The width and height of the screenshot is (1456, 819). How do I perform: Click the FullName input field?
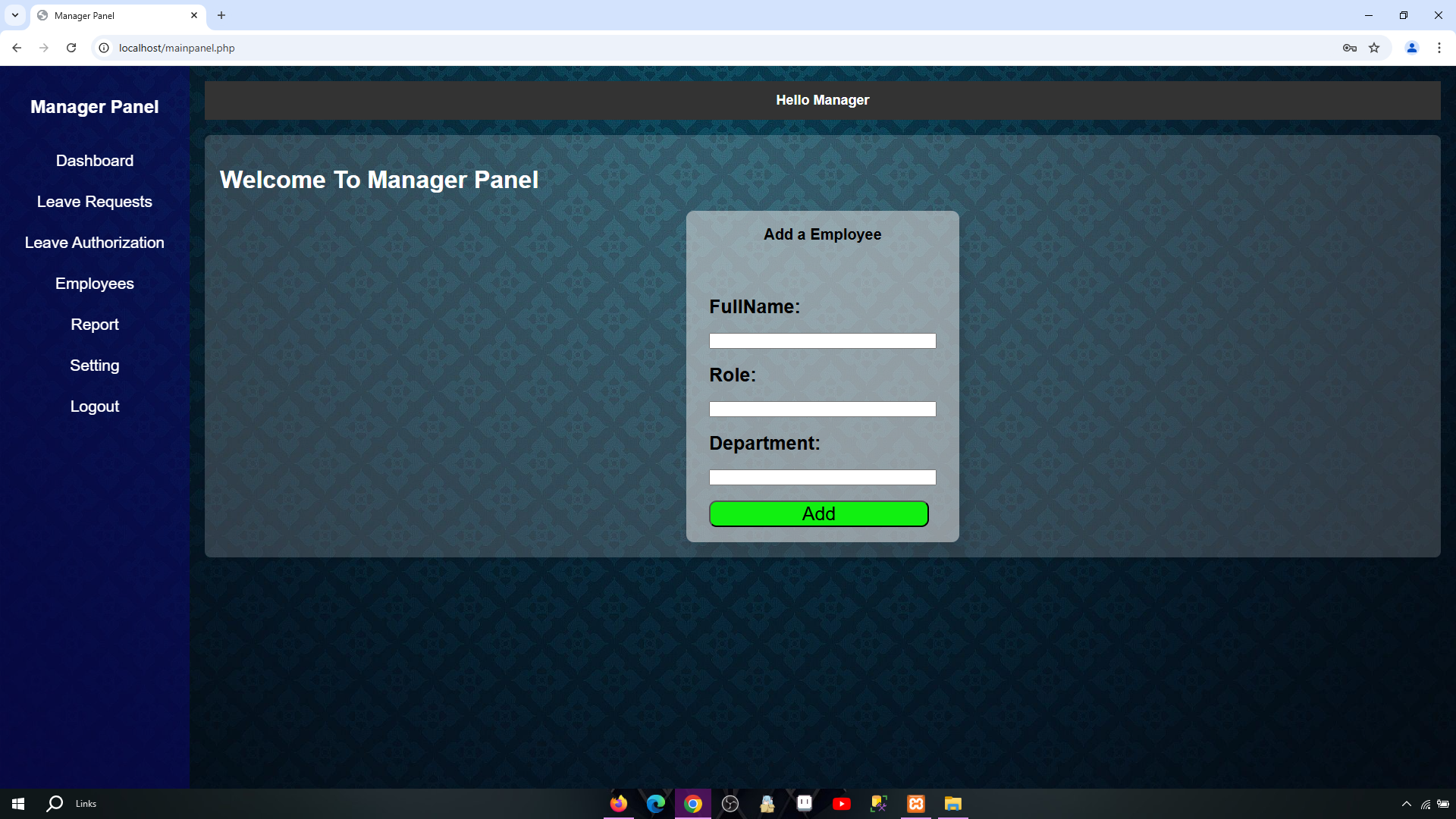tap(822, 340)
